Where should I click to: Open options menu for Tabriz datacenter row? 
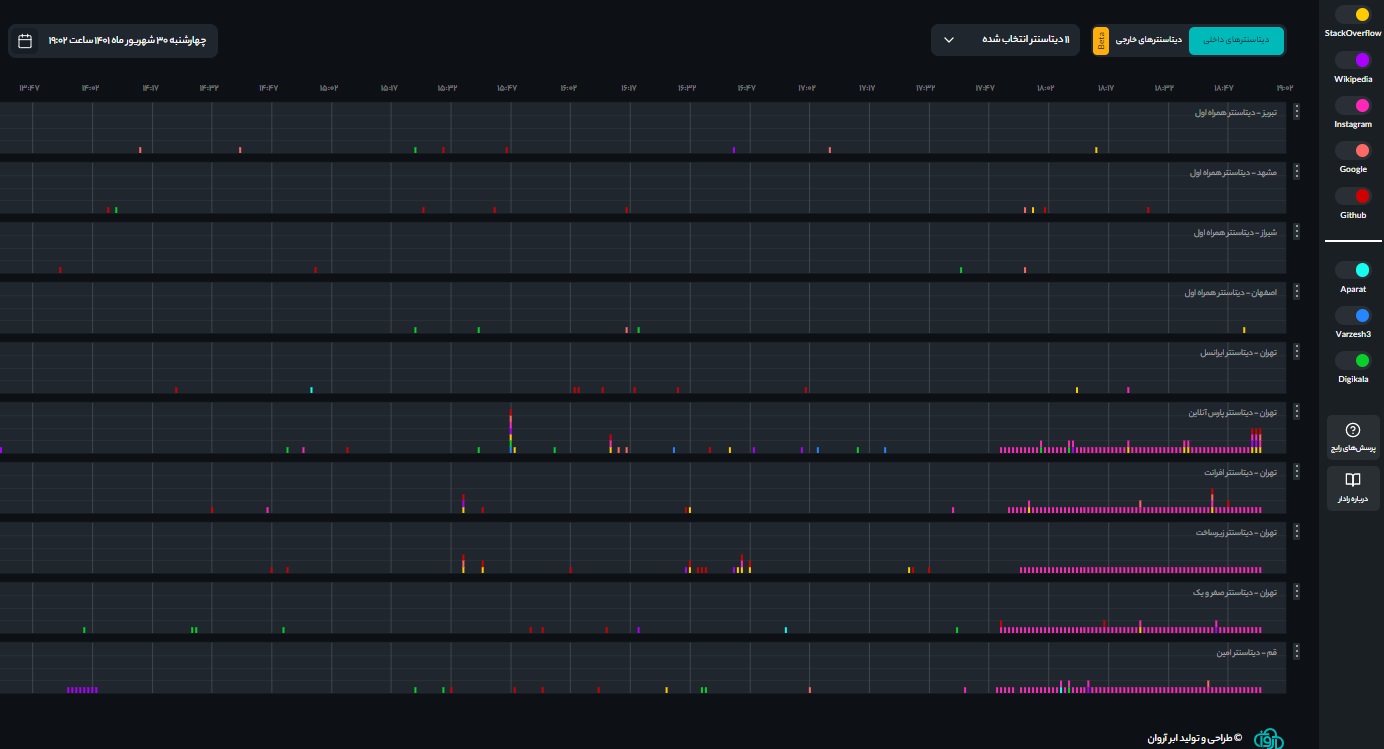tap(1296, 112)
